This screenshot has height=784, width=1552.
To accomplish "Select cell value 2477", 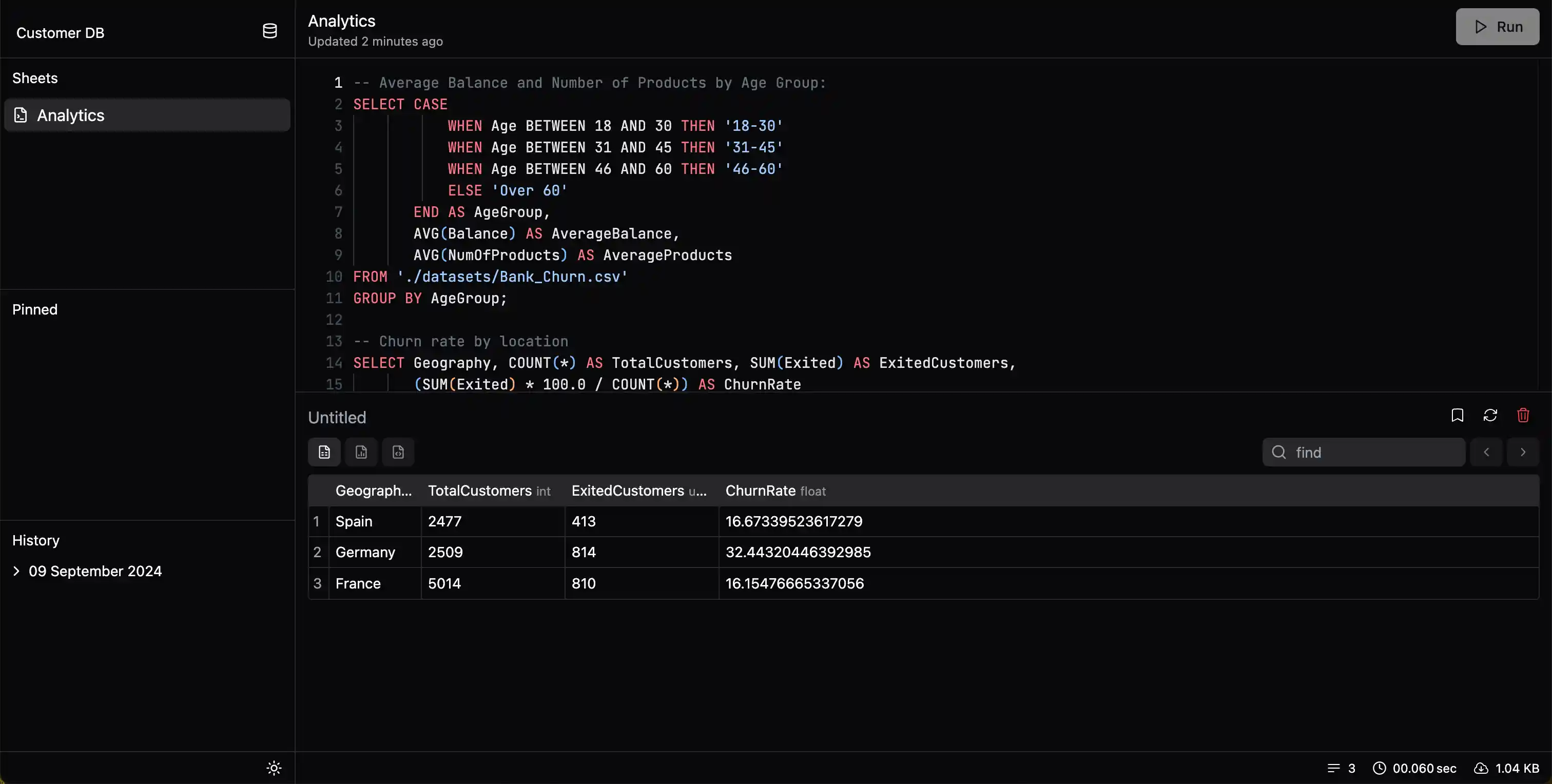I will click(493, 521).
